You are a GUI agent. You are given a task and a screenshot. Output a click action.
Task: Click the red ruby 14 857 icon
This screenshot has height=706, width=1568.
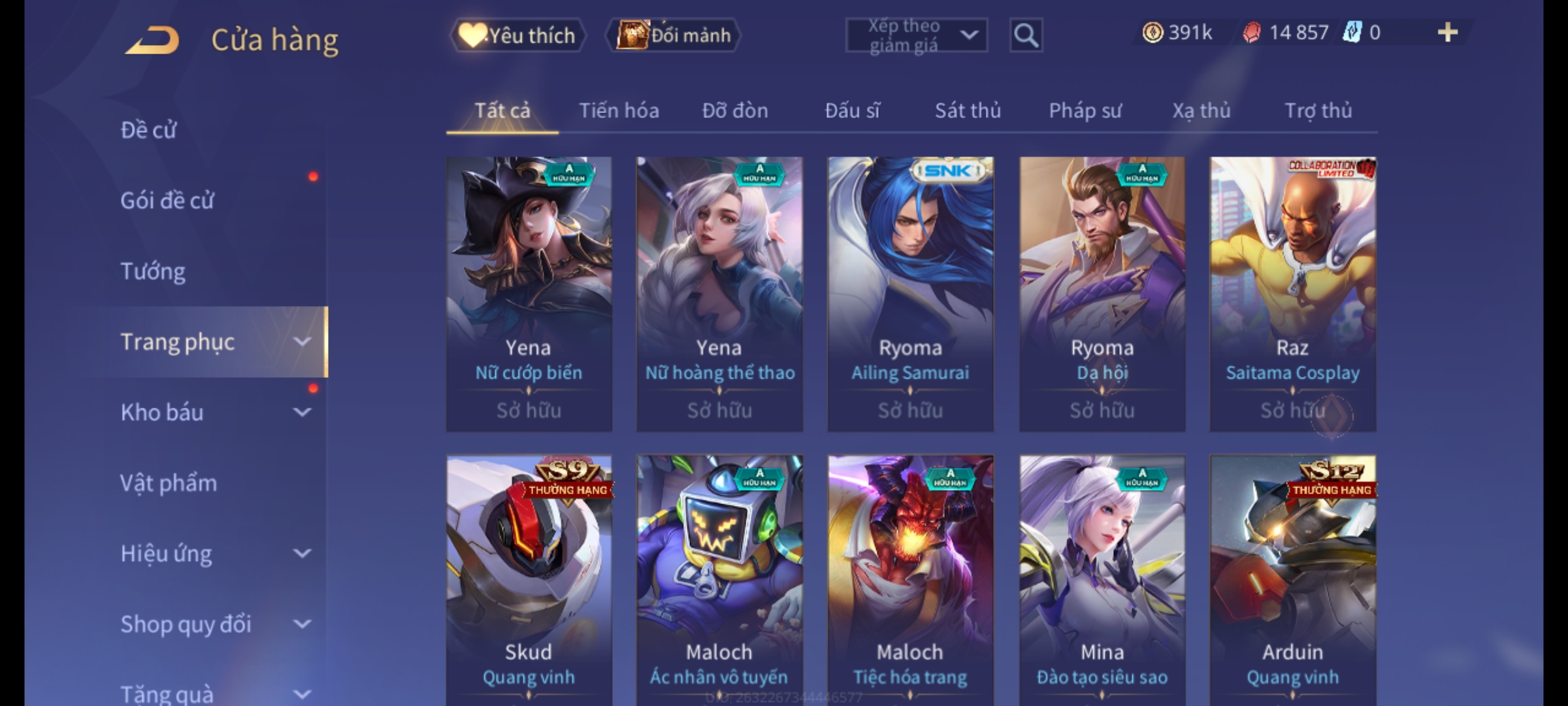[x=1252, y=33]
